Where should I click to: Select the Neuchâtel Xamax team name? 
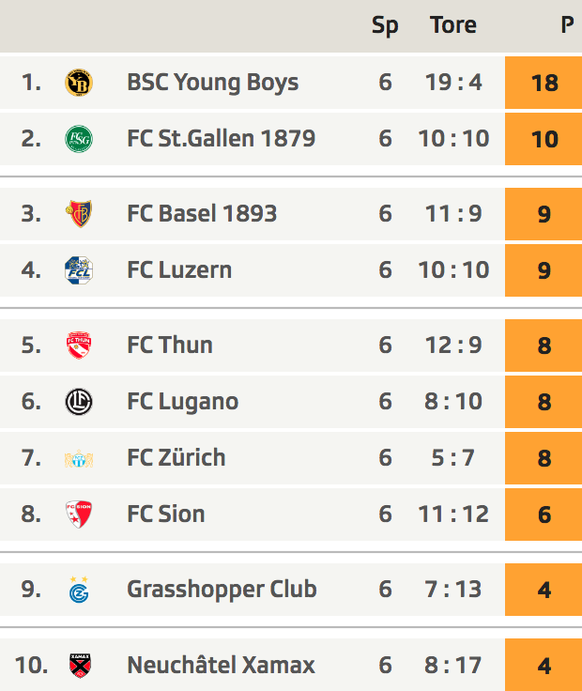[221, 665]
